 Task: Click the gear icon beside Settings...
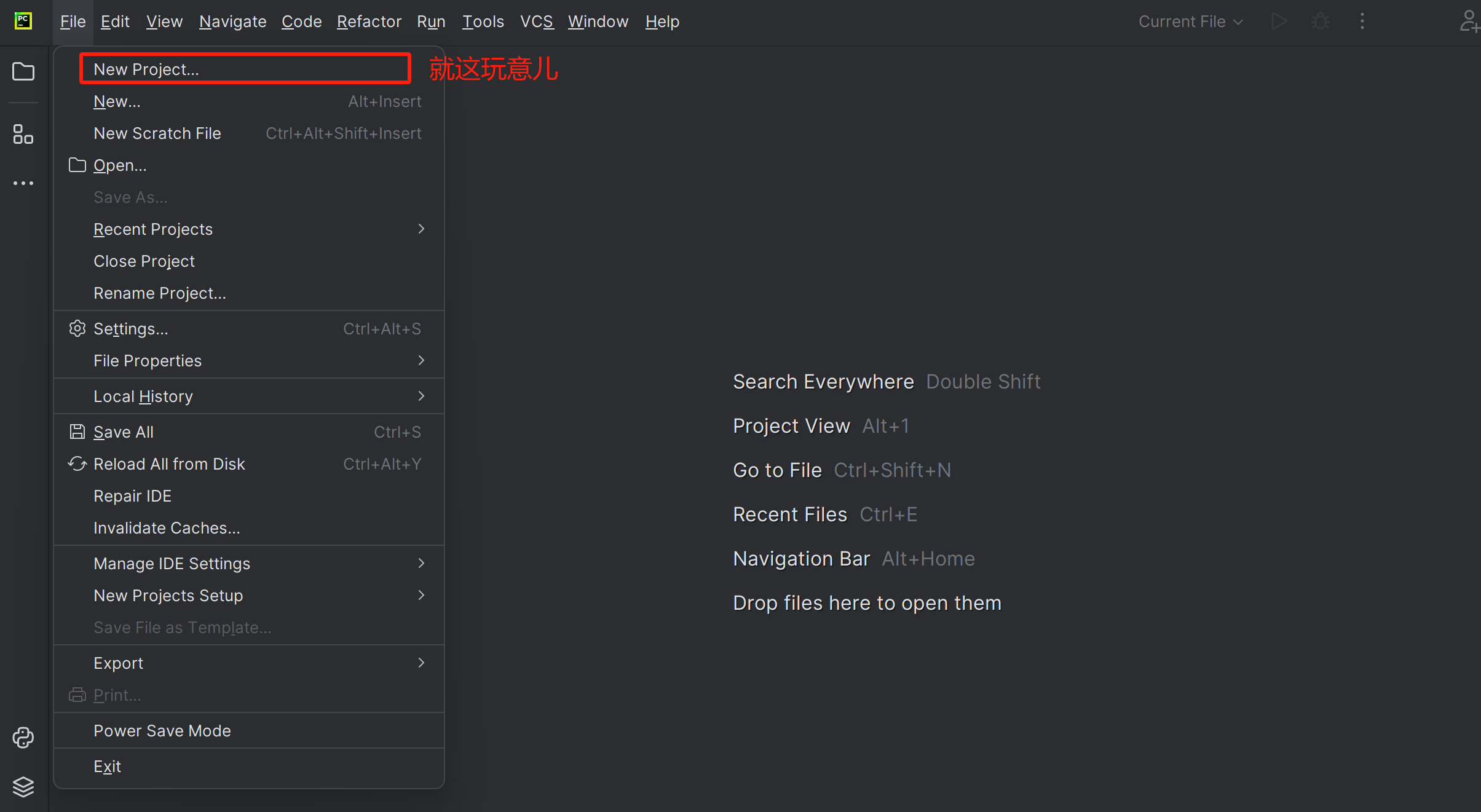click(x=77, y=328)
